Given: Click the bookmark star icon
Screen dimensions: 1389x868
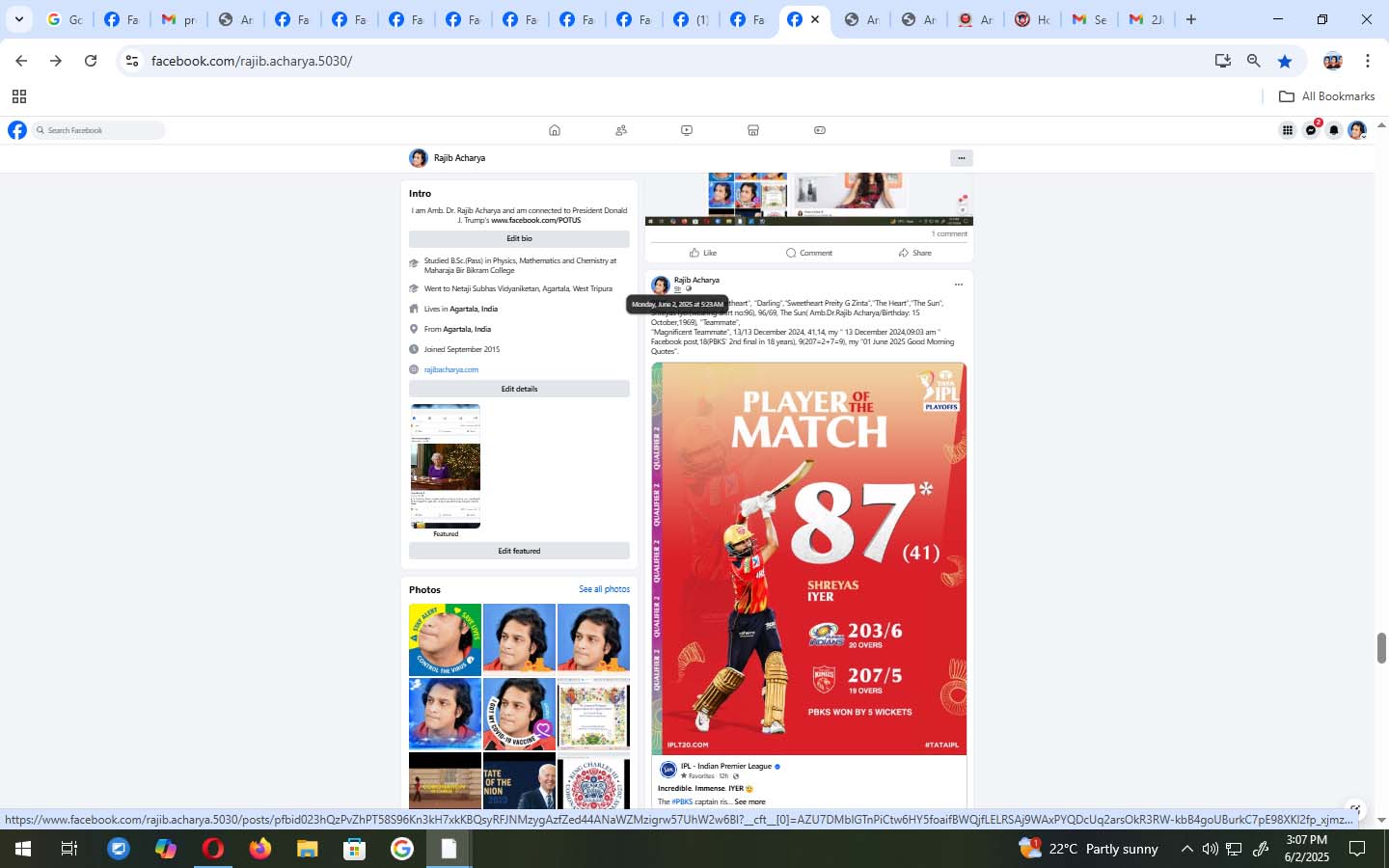Looking at the screenshot, I should click(1285, 61).
